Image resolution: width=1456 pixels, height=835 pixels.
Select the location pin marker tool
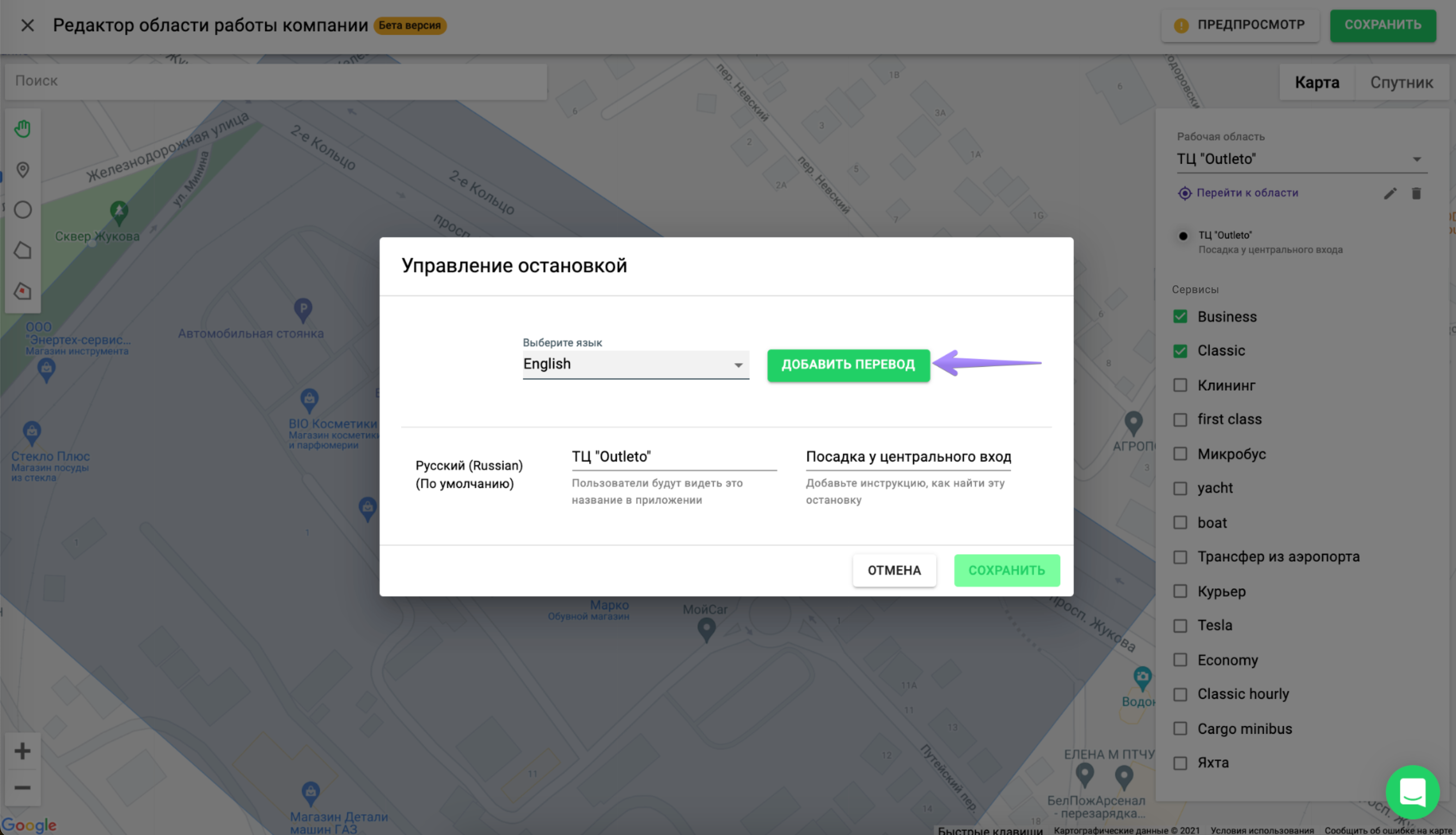[22, 170]
